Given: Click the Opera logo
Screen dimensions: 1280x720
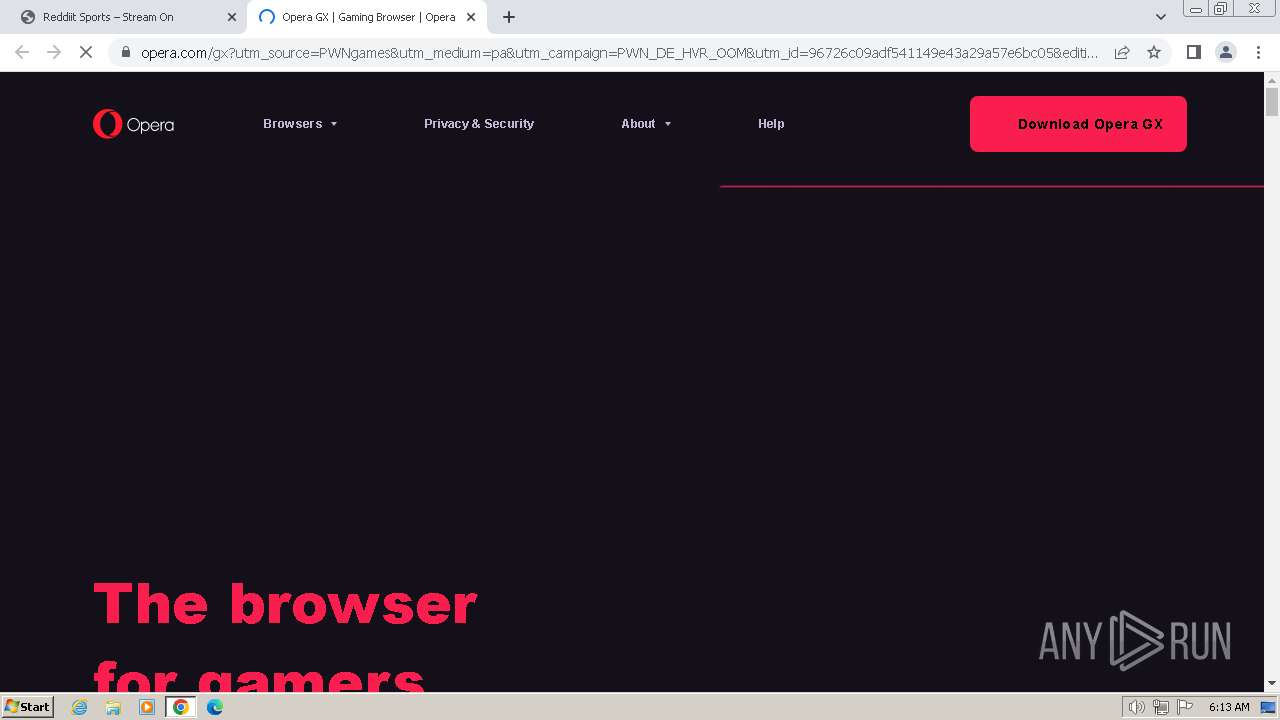Looking at the screenshot, I should (x=133, y=124).
